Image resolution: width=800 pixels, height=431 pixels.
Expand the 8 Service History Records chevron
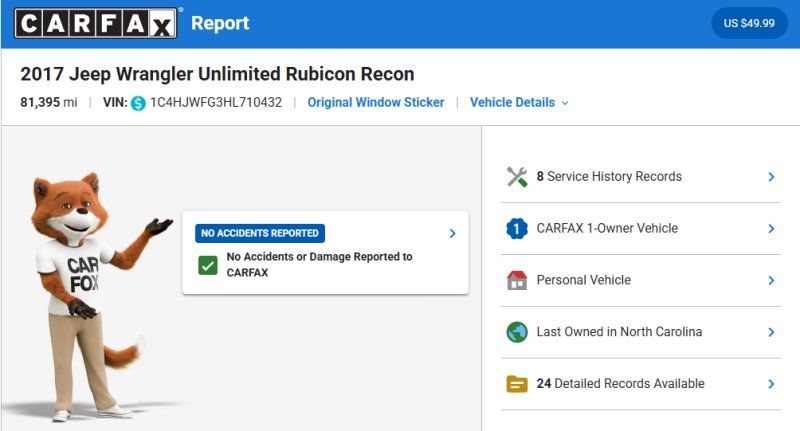pos(771,177)
